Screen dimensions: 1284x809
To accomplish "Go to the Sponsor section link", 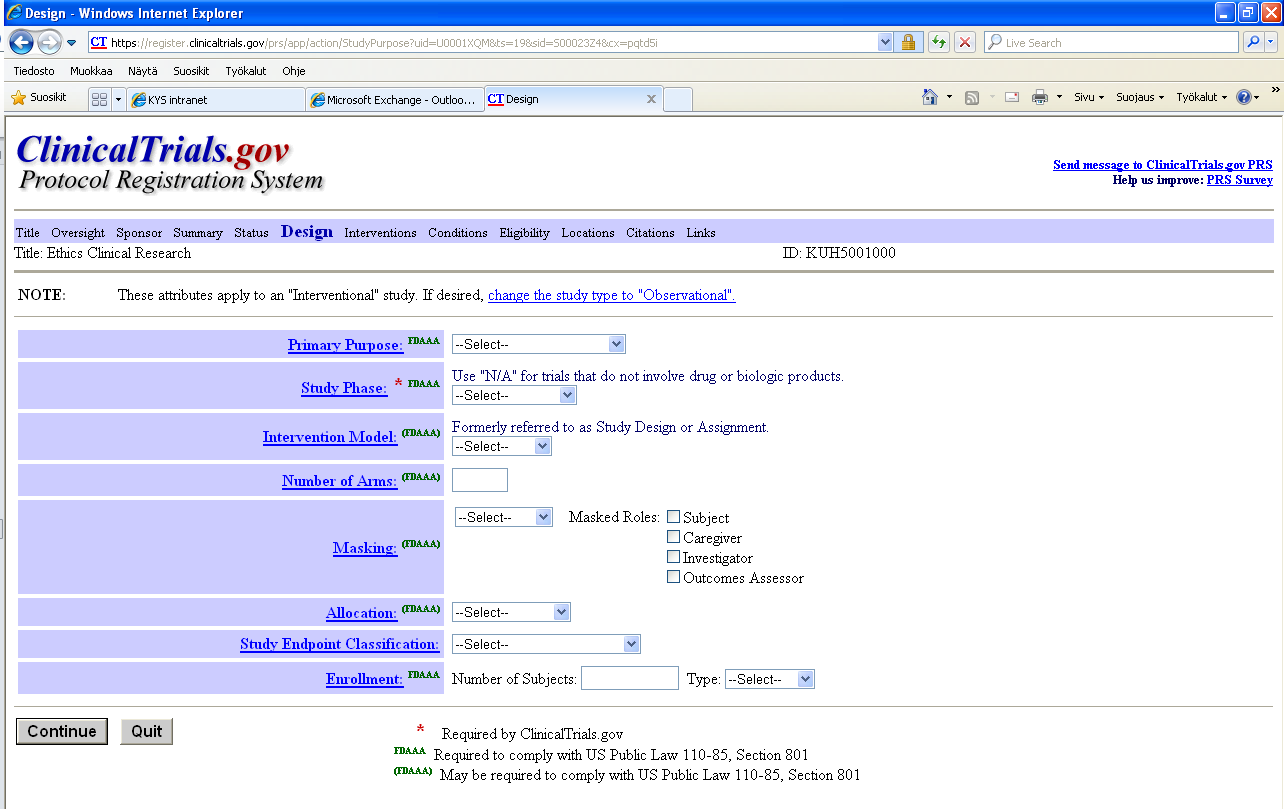I will click(x=139, y=233).
